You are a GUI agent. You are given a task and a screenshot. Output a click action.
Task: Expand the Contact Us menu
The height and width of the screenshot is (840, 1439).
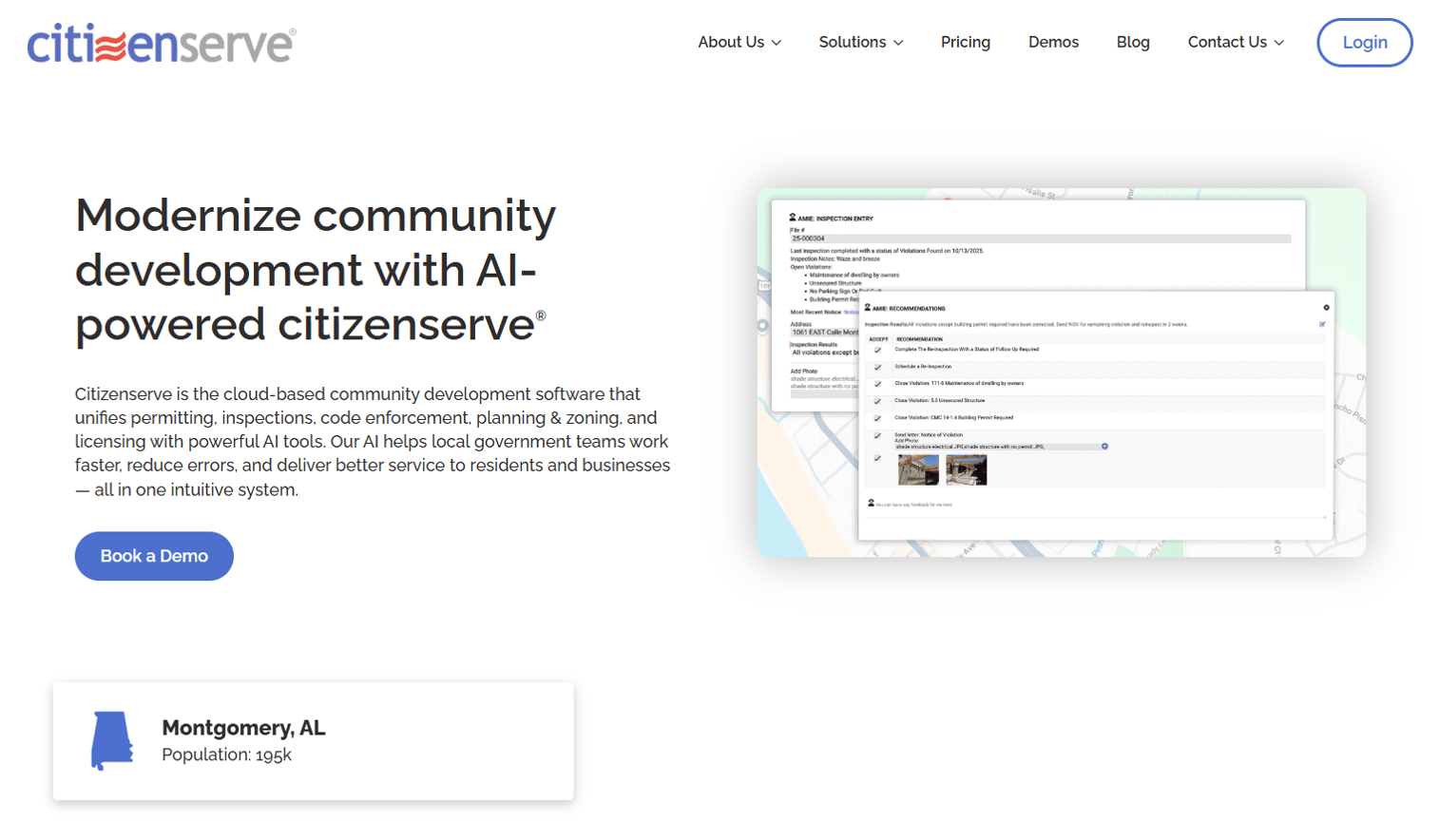pos(1236,42)
